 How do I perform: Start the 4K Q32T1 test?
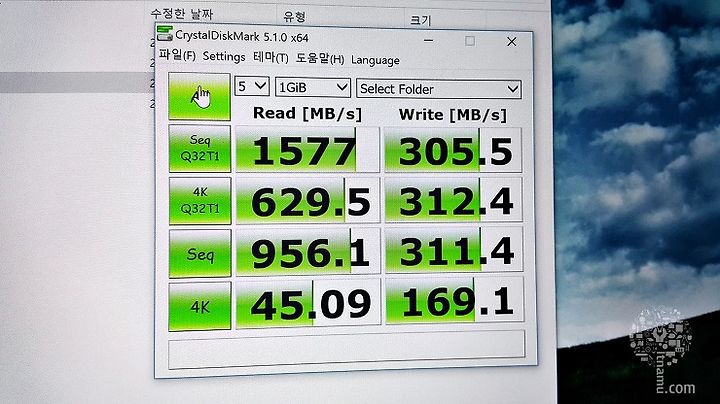pyautogui.click(x=200, y=201)
